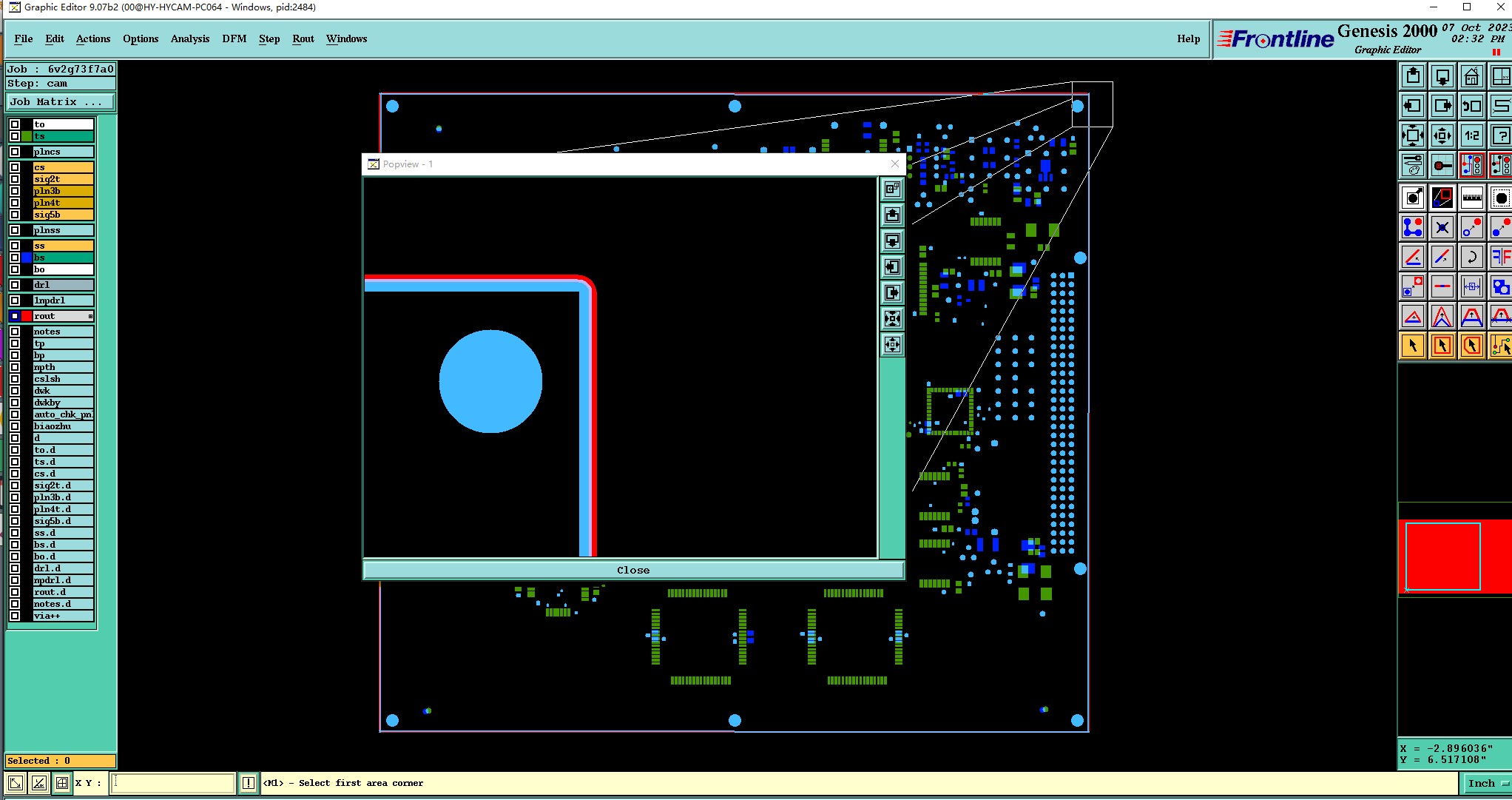Toggle the checkbox for layer pln3b
This screenshot has width=1512, height=800.
15,191
